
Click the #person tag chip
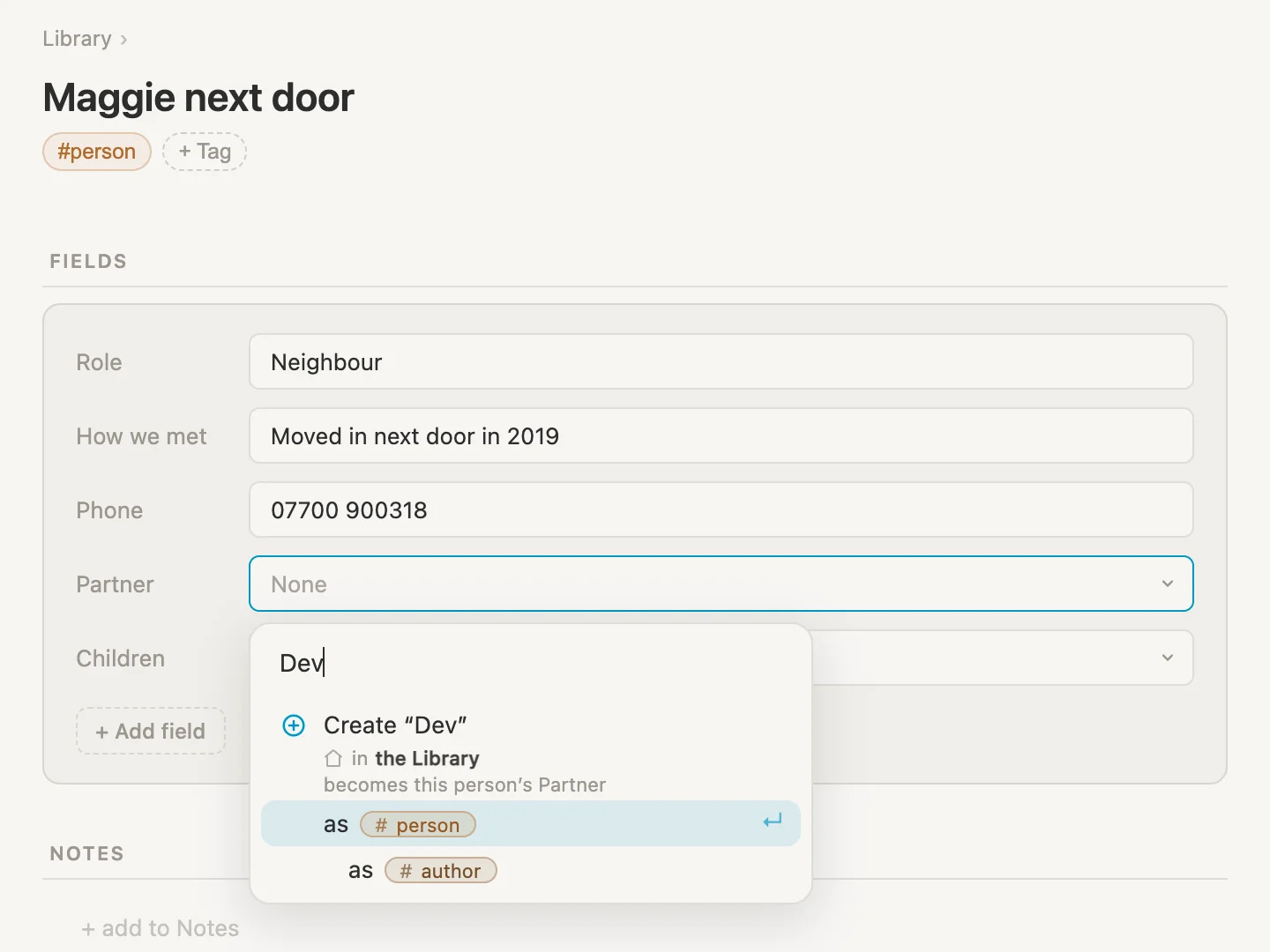tap(97, 152)
